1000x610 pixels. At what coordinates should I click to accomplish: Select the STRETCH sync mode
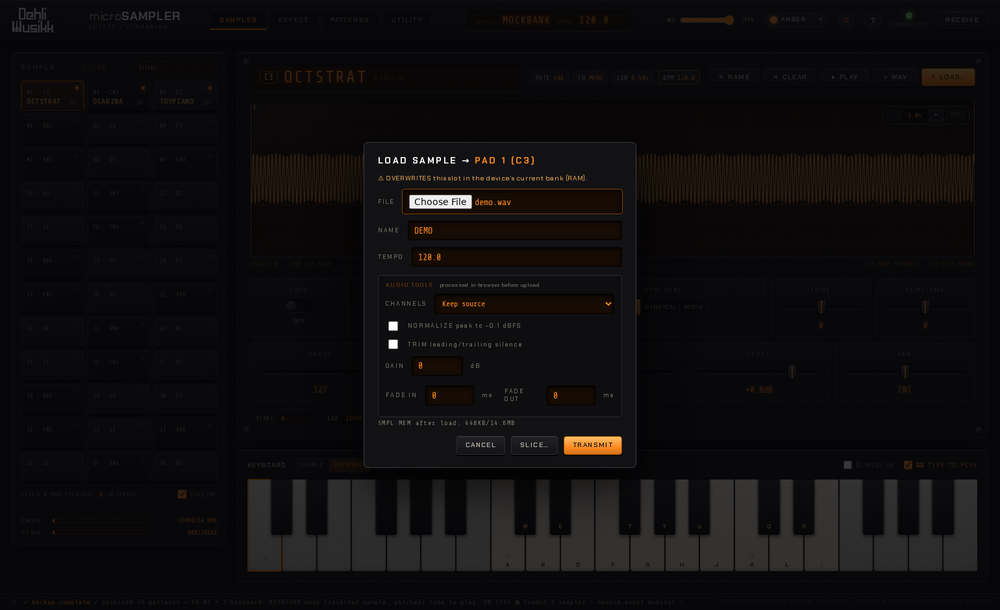pos(659,307)
